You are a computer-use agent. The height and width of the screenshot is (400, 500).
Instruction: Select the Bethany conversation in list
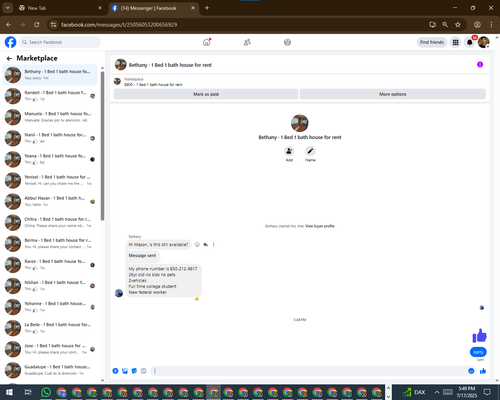50,75
